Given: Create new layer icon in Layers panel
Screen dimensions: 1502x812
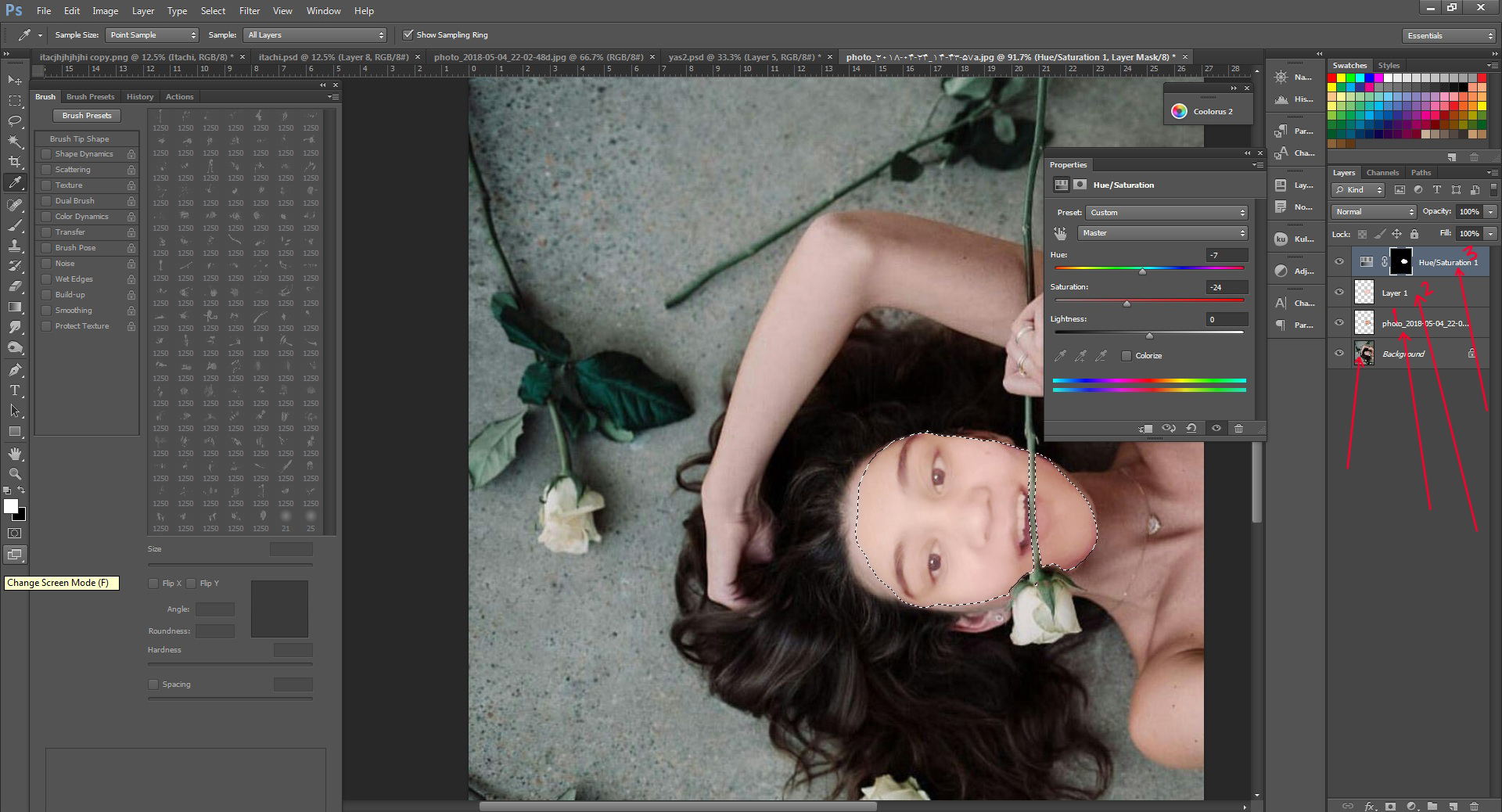Looking at the screenshot, I should pos(1453,806).
